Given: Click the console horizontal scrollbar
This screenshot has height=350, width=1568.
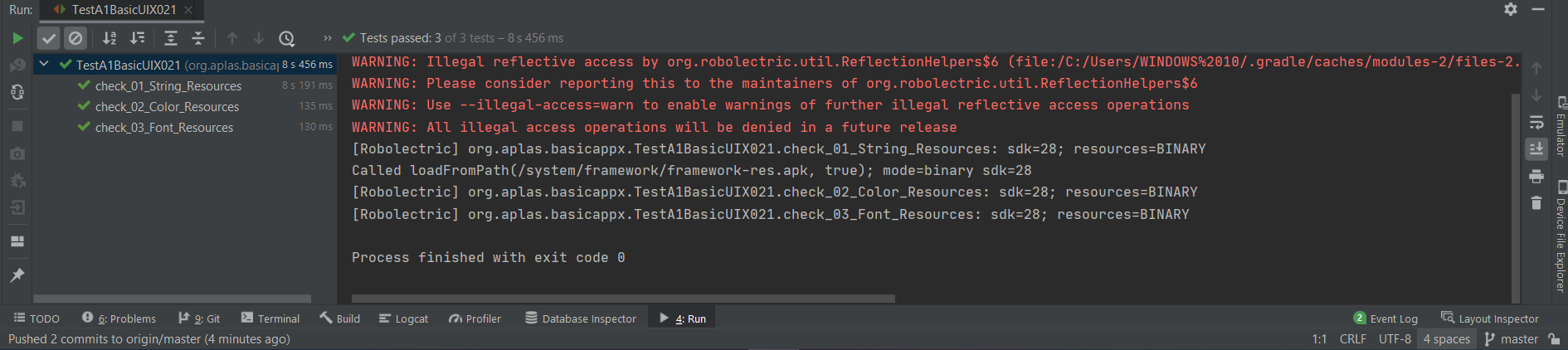Looking at the screenshot, I should tap(622, 299).
